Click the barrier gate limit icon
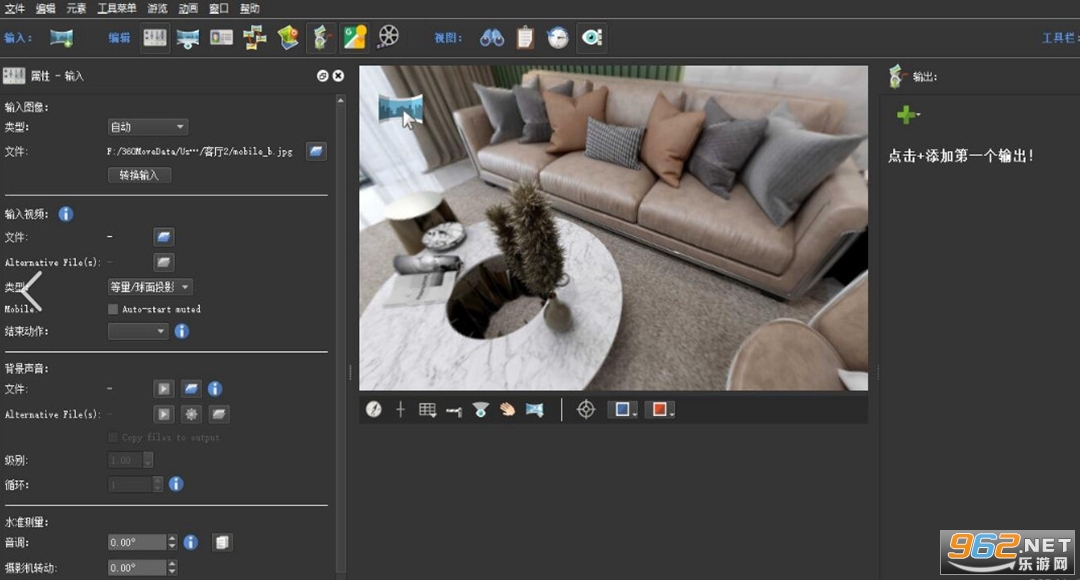The height and width of the screenshot is (580, 1080). [454, 411]
